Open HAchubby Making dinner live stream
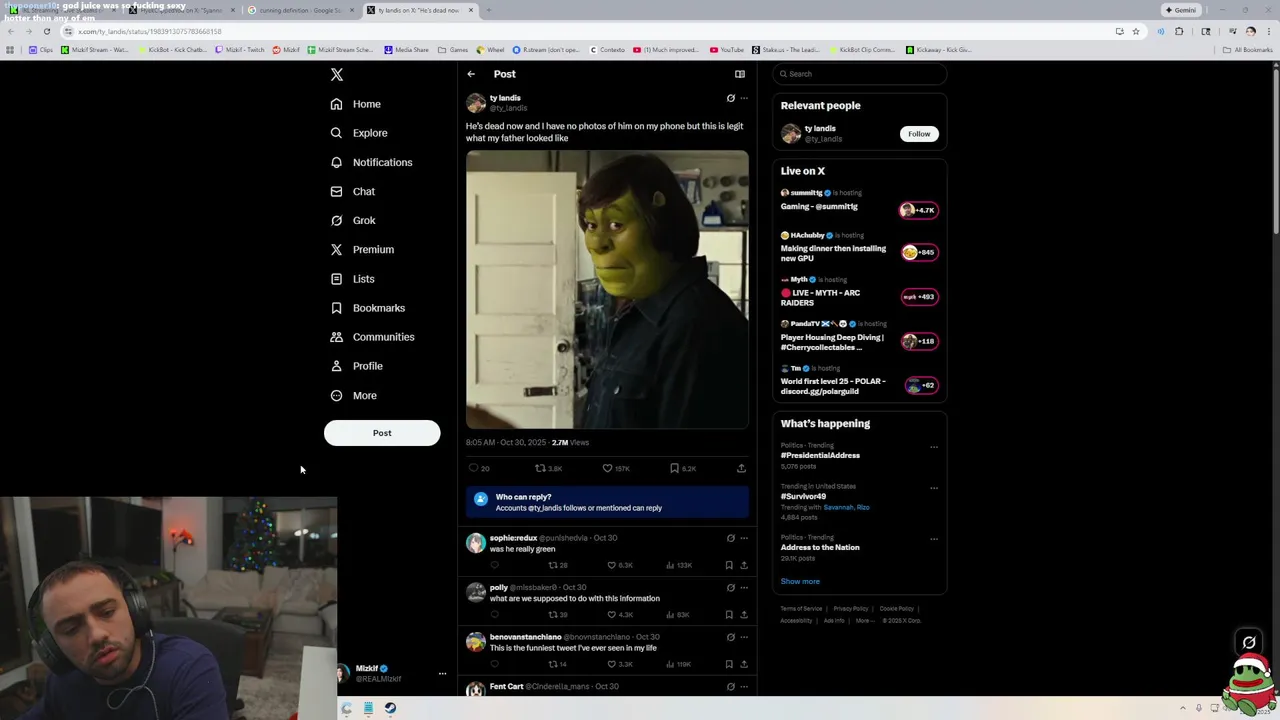This screenshot has width=1280, height=720. point(859,247)
